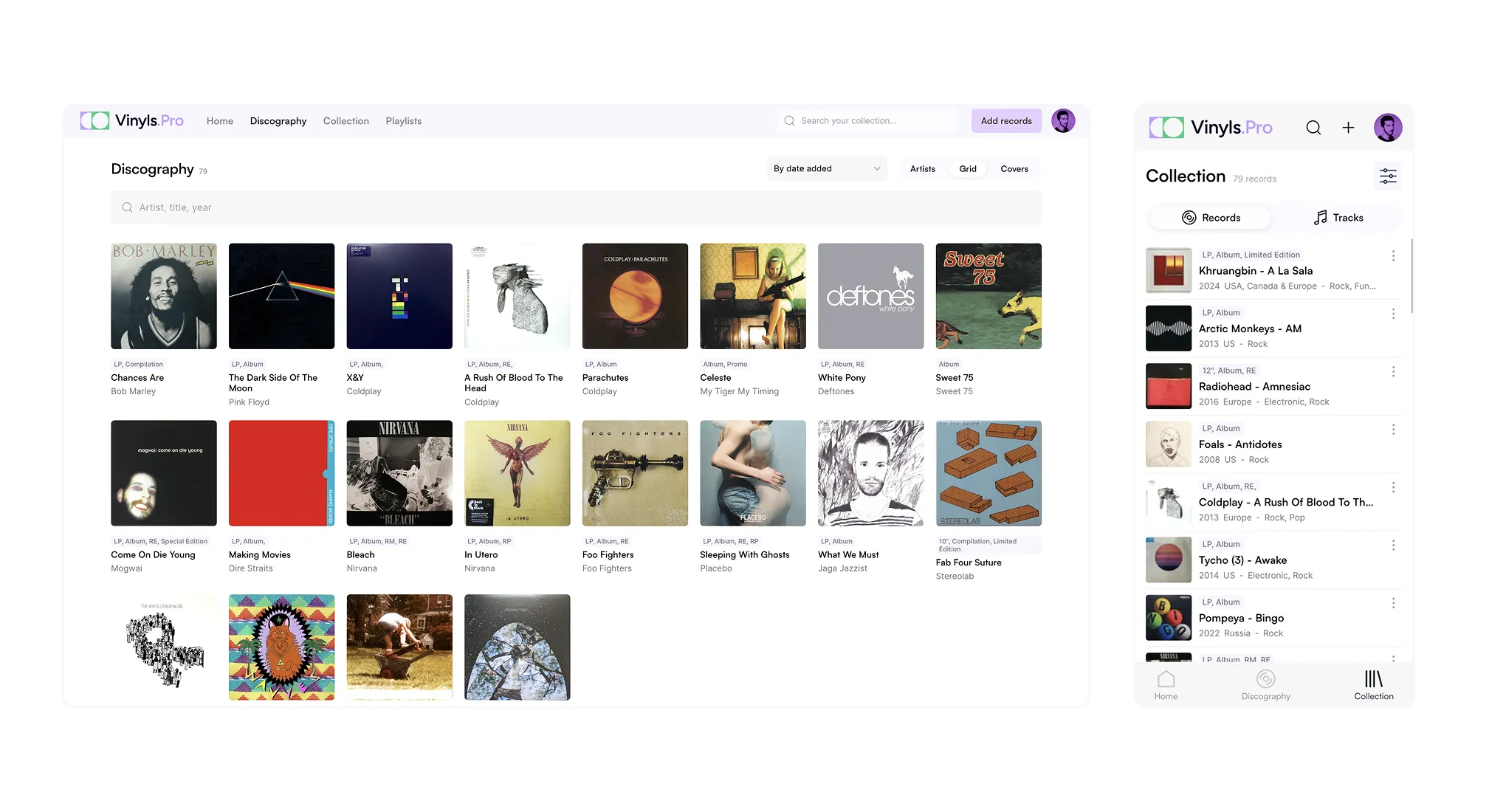
Task: Open the Dark Side Of The Moon cover
Action: (x=281, y=296)
